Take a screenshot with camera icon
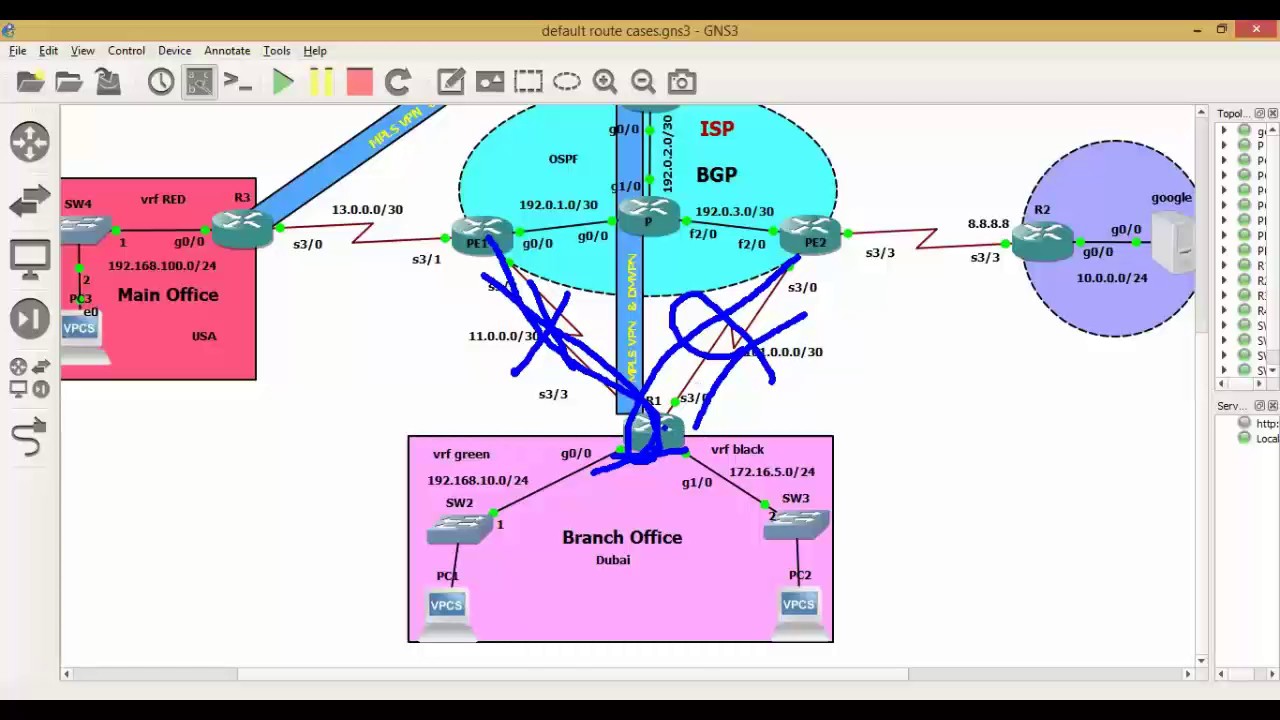The width and height of the screenshot is (1280, 720). 682,82
